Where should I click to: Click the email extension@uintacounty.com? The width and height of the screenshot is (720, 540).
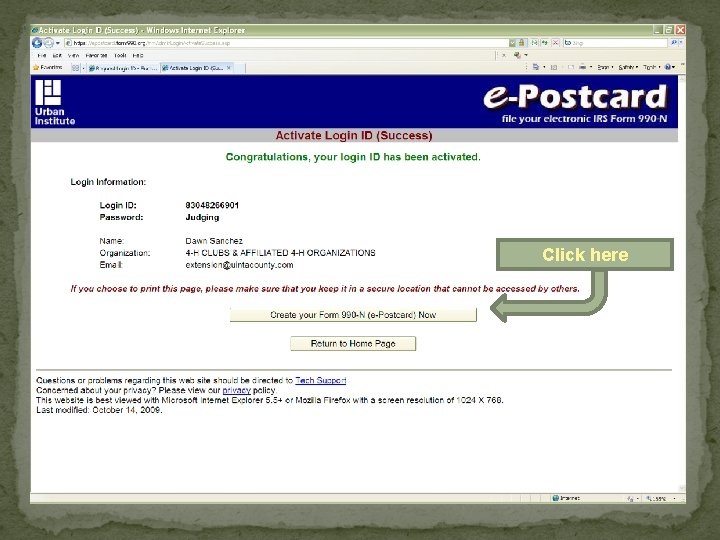[239, 265]
